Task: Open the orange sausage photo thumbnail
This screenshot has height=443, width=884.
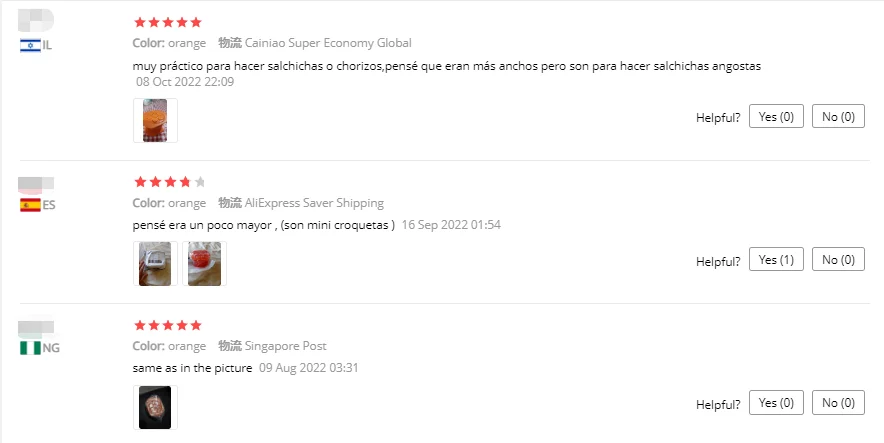Action: pyautogui.click(x=155, y=121)
